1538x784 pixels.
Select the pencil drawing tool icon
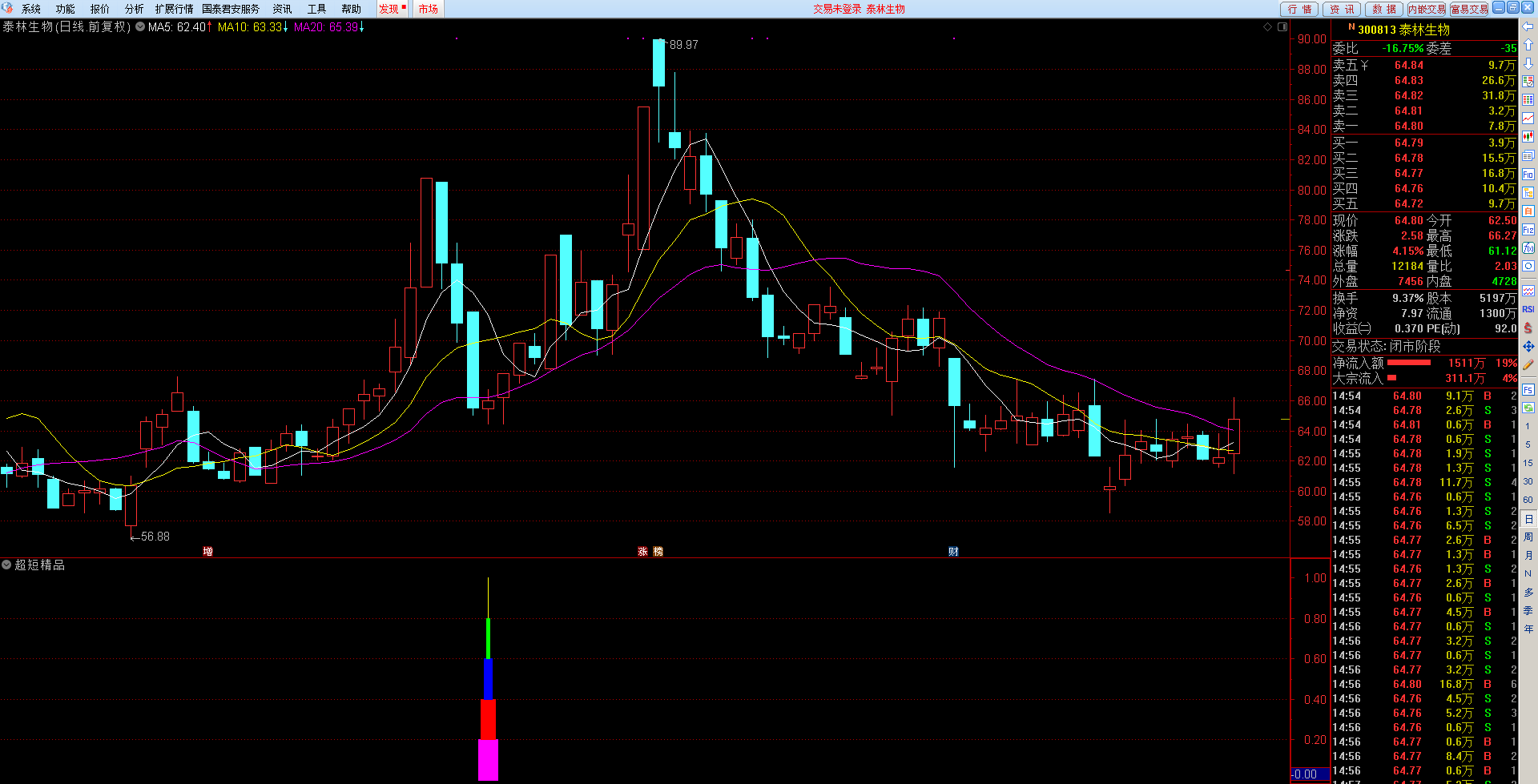[1528, 365]
